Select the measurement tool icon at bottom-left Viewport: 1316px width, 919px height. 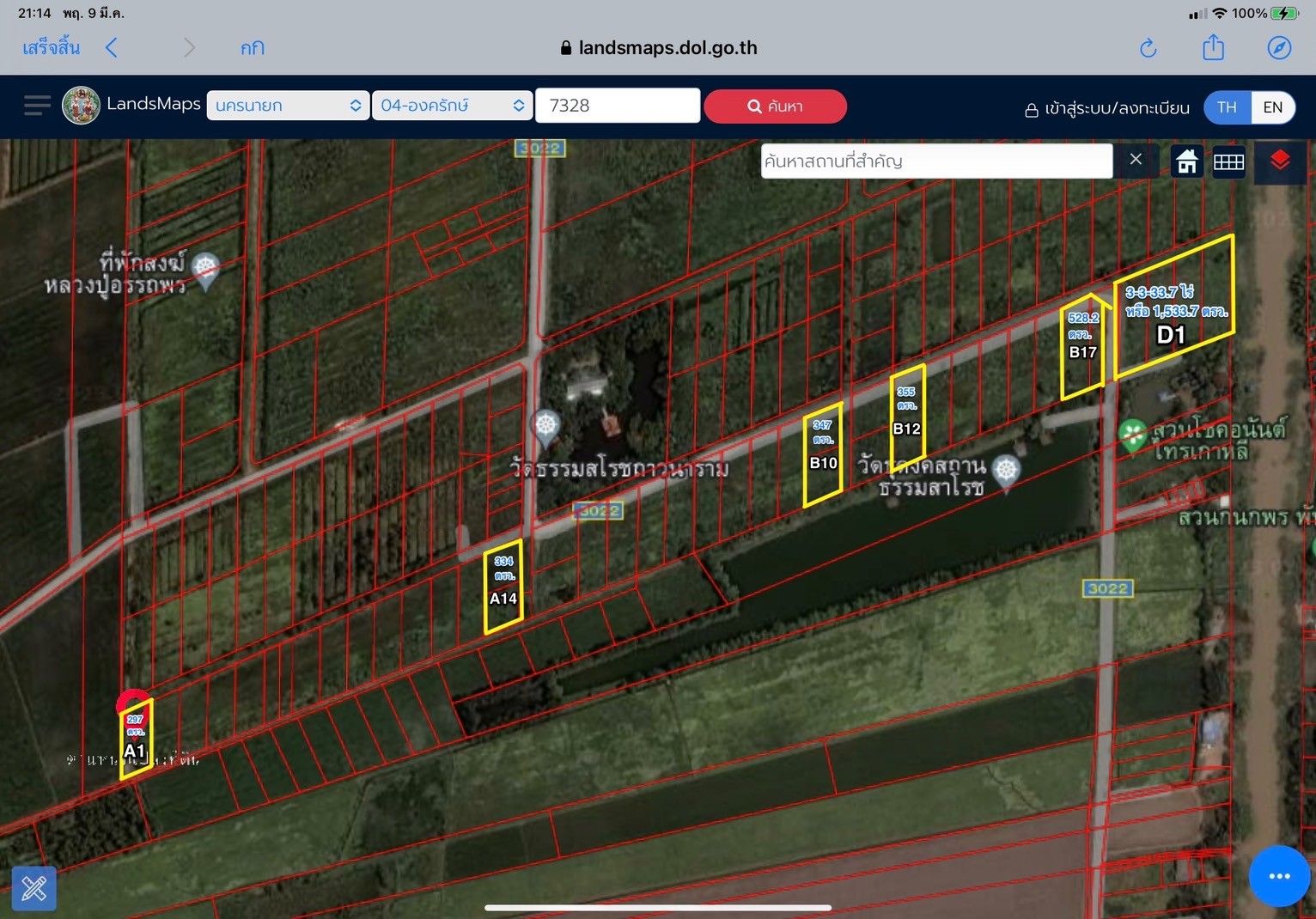pyautogui.click(x=34, y=888)
